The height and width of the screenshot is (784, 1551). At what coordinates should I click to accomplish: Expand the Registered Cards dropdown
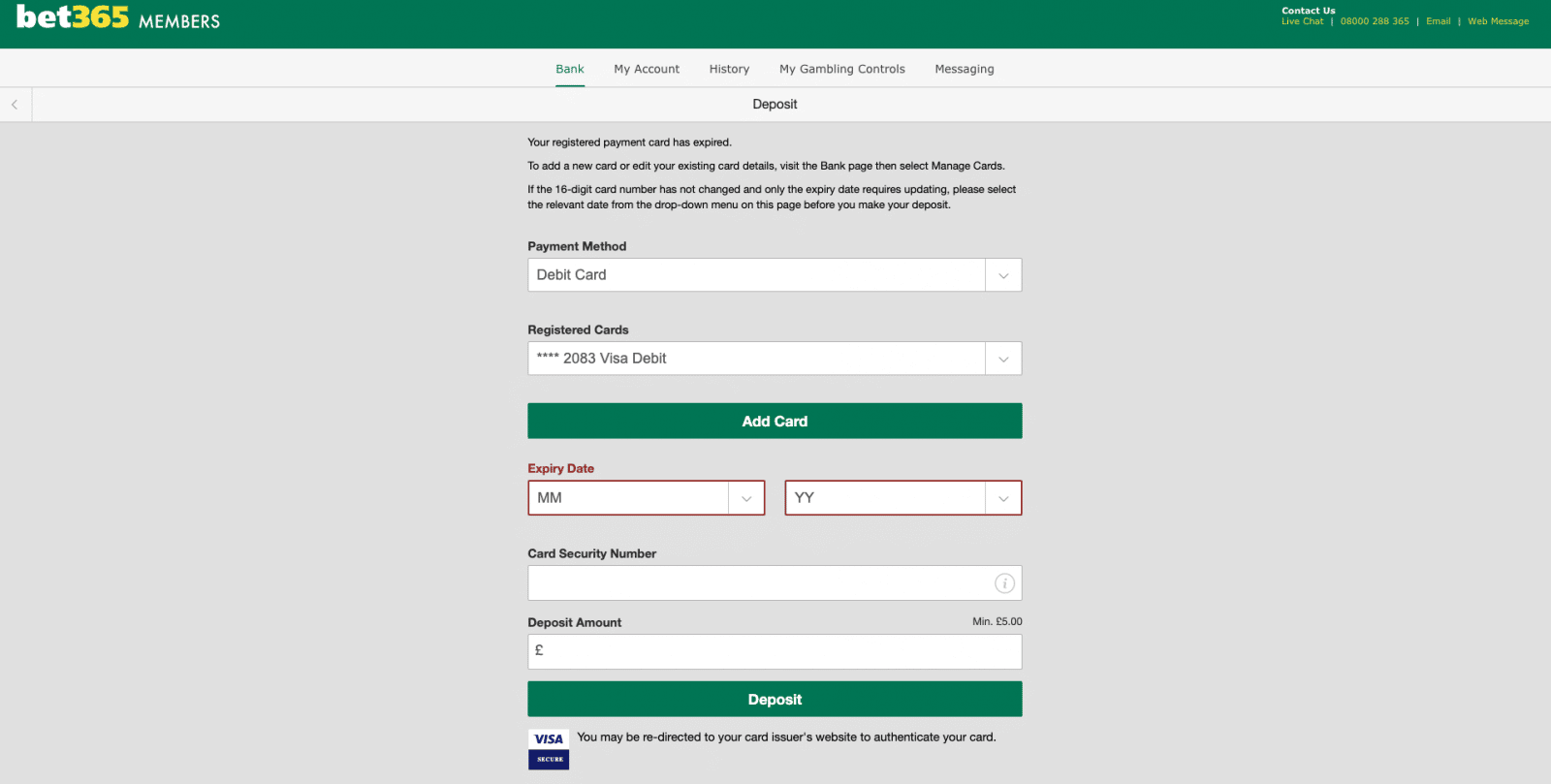(x=774, y=359)
